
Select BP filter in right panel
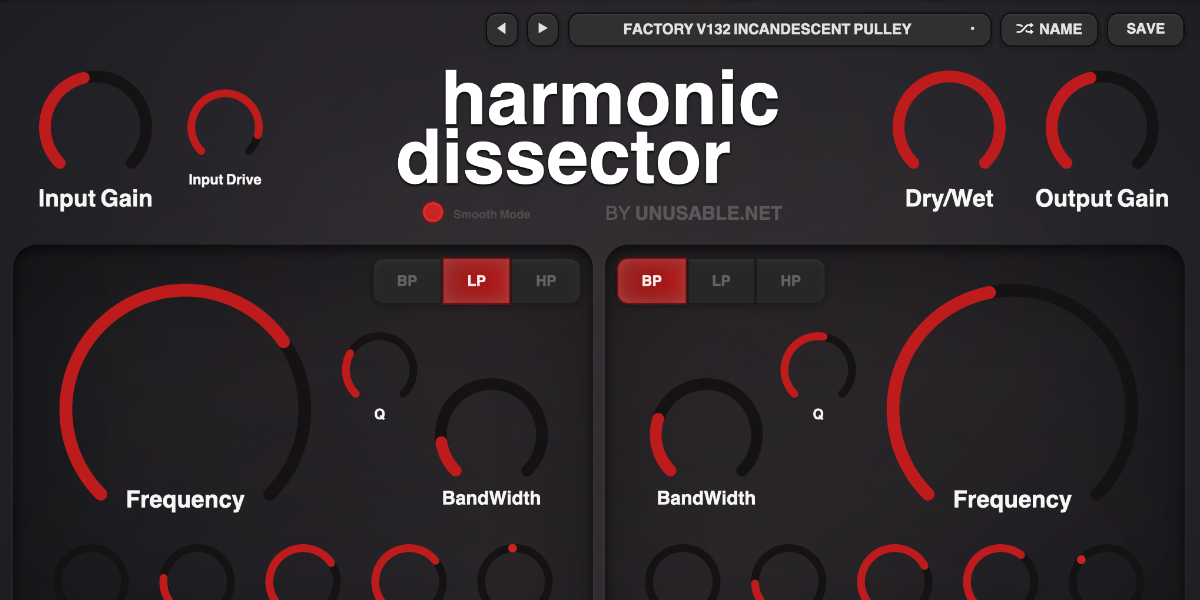(652, 281)
